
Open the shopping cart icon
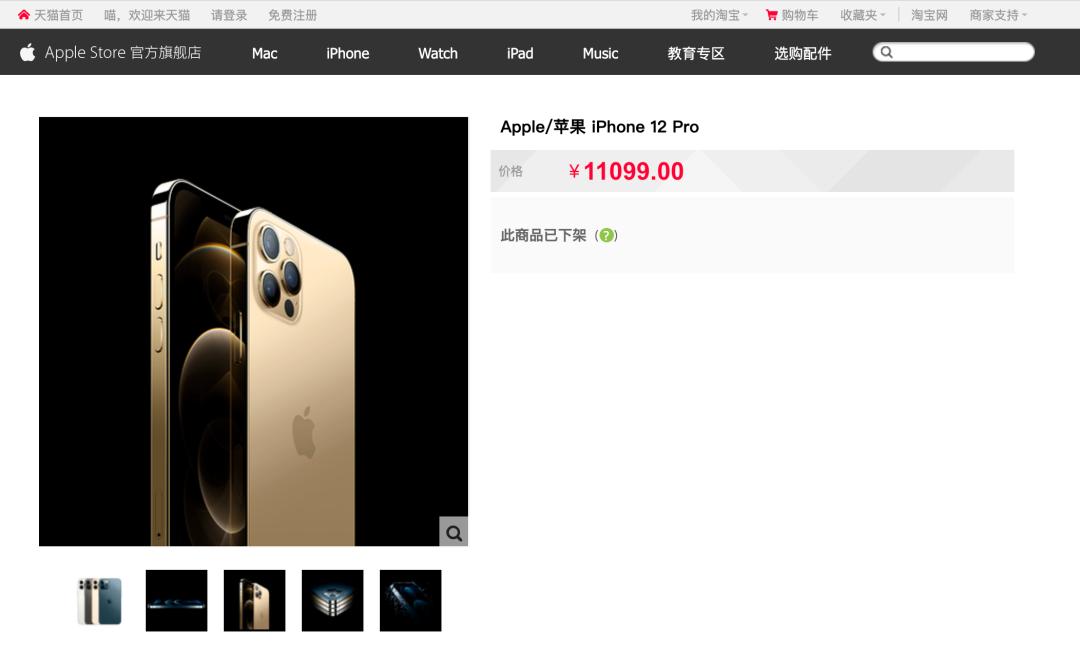(x=771, y=15)
